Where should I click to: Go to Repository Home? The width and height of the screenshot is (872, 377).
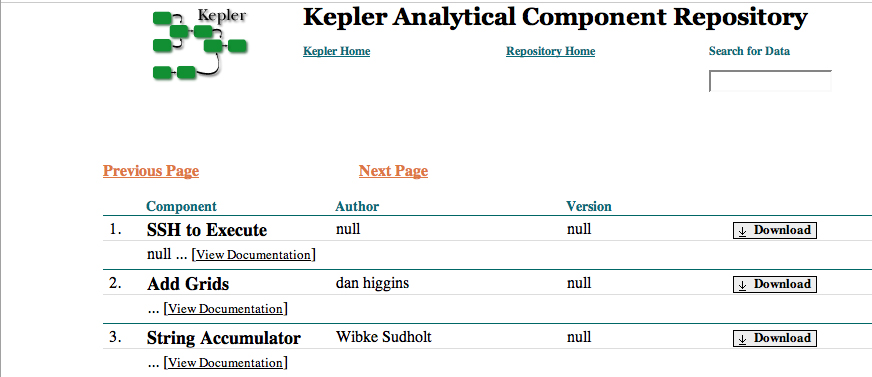[x=551, y=51]
